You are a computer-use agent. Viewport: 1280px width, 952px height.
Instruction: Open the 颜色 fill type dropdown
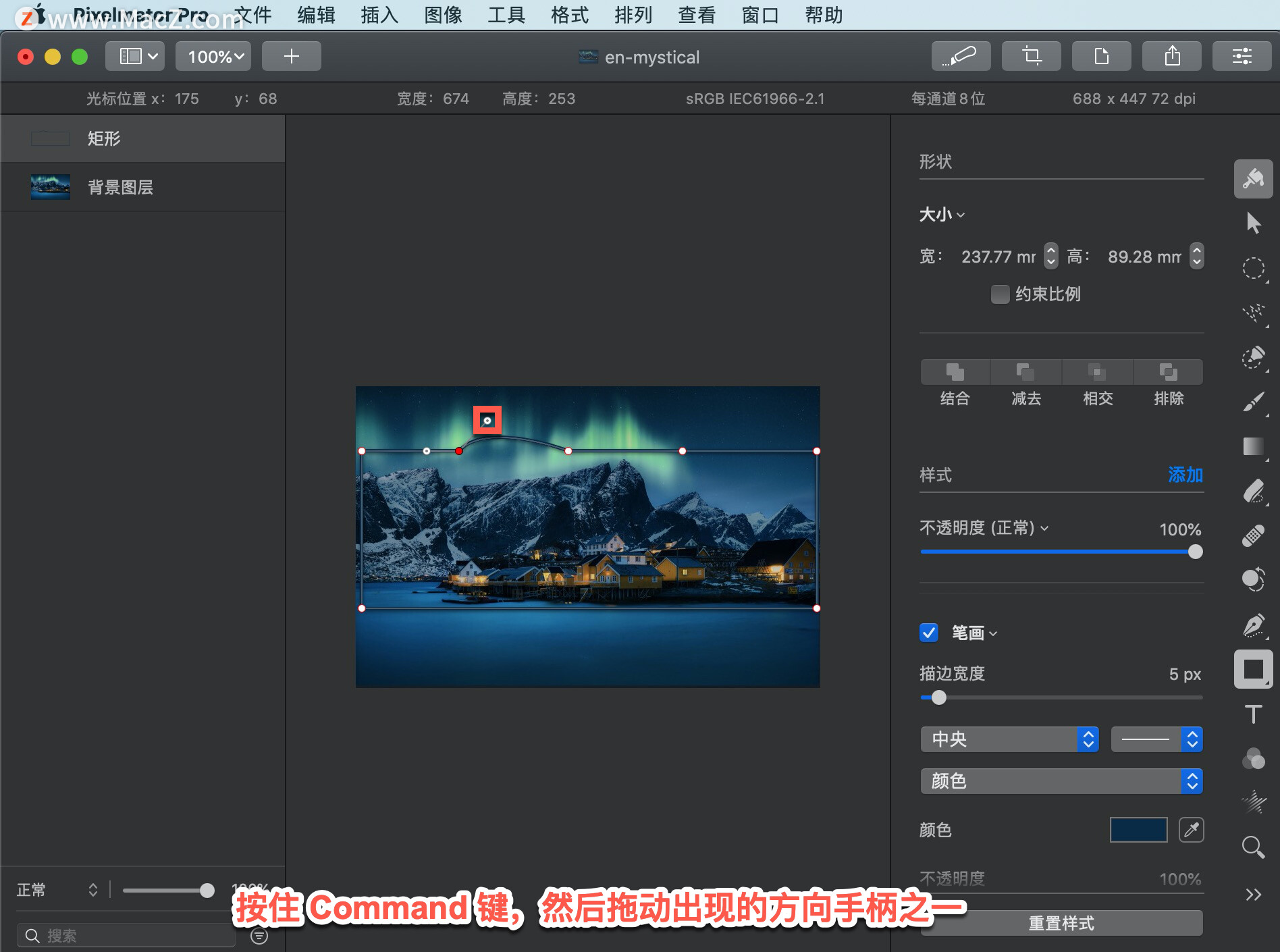pyautogui.click(x=1061, y=781)
